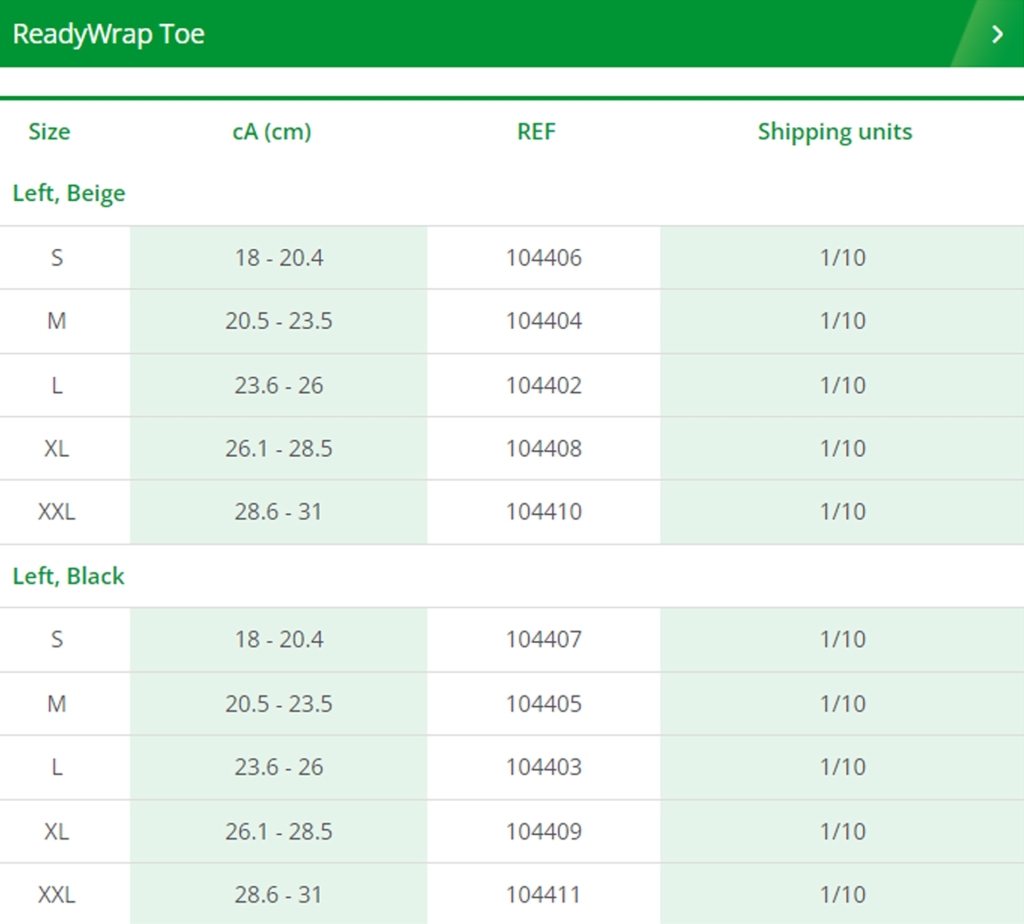Viewport: 1024px width, 924px height.
Task: Select REF number 104405
Action: pyautogui.click(x=543, y=704)
